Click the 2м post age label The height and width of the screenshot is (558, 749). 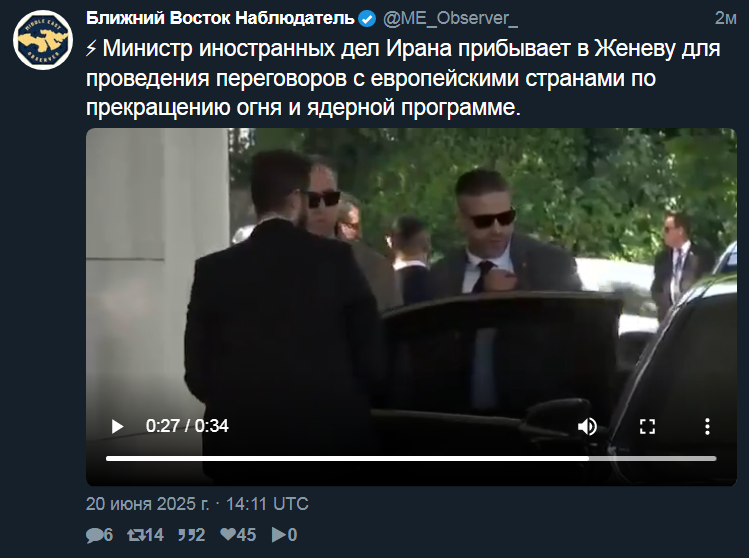coord(725,18)
